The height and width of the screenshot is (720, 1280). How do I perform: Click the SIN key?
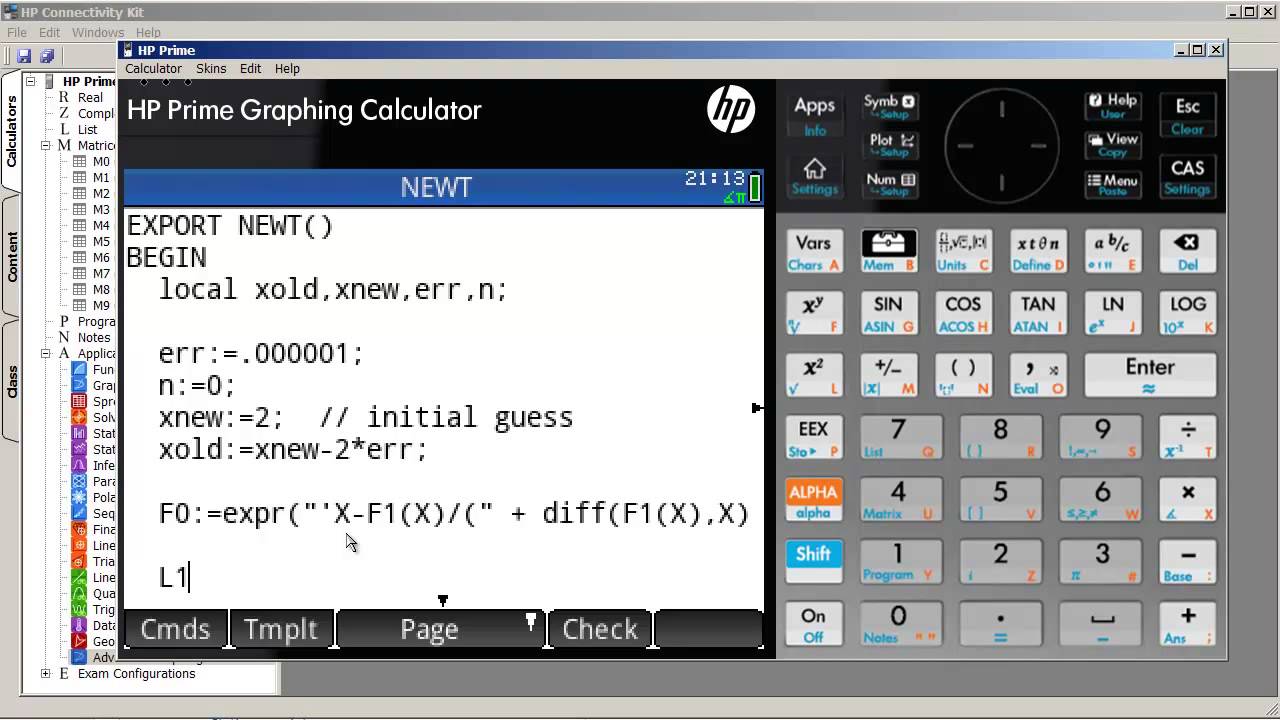[x=888, y=314]
